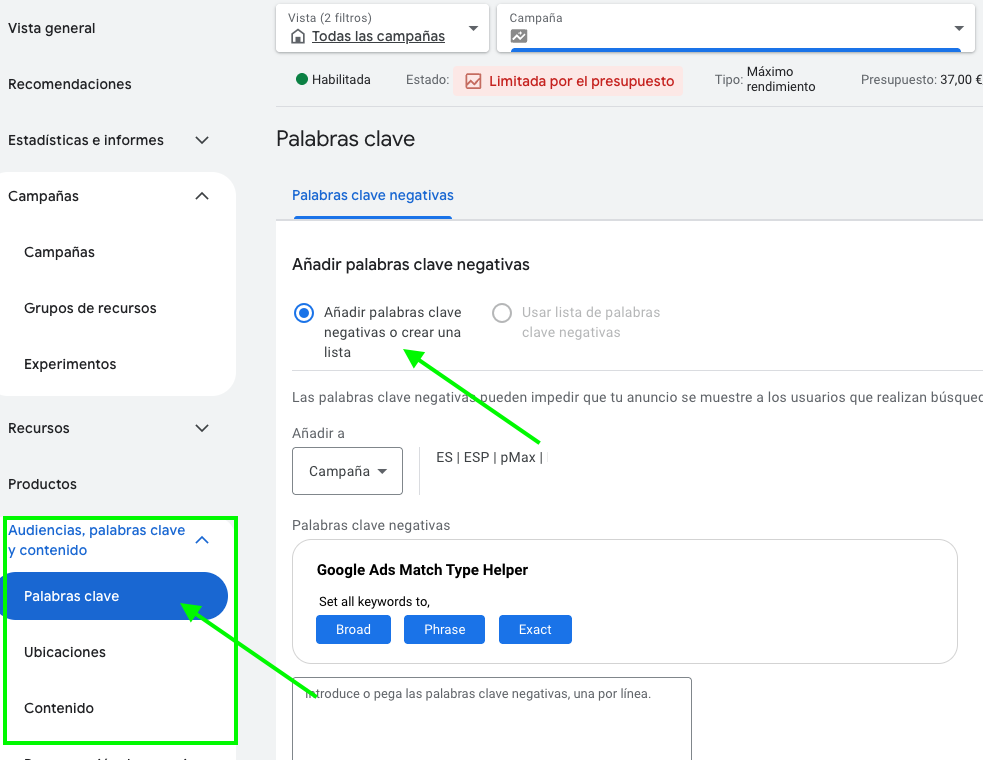This screenshot has height=760, width=983.
Task: Click the campaign chart icon under Campaña
Action: (x=518, y=37)
